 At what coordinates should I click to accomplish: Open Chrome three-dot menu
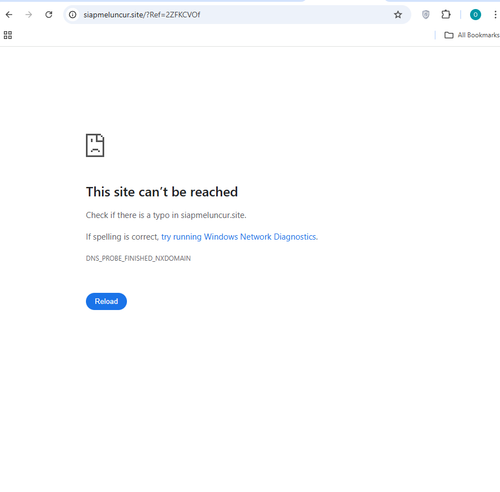click(x=495, y=15)
